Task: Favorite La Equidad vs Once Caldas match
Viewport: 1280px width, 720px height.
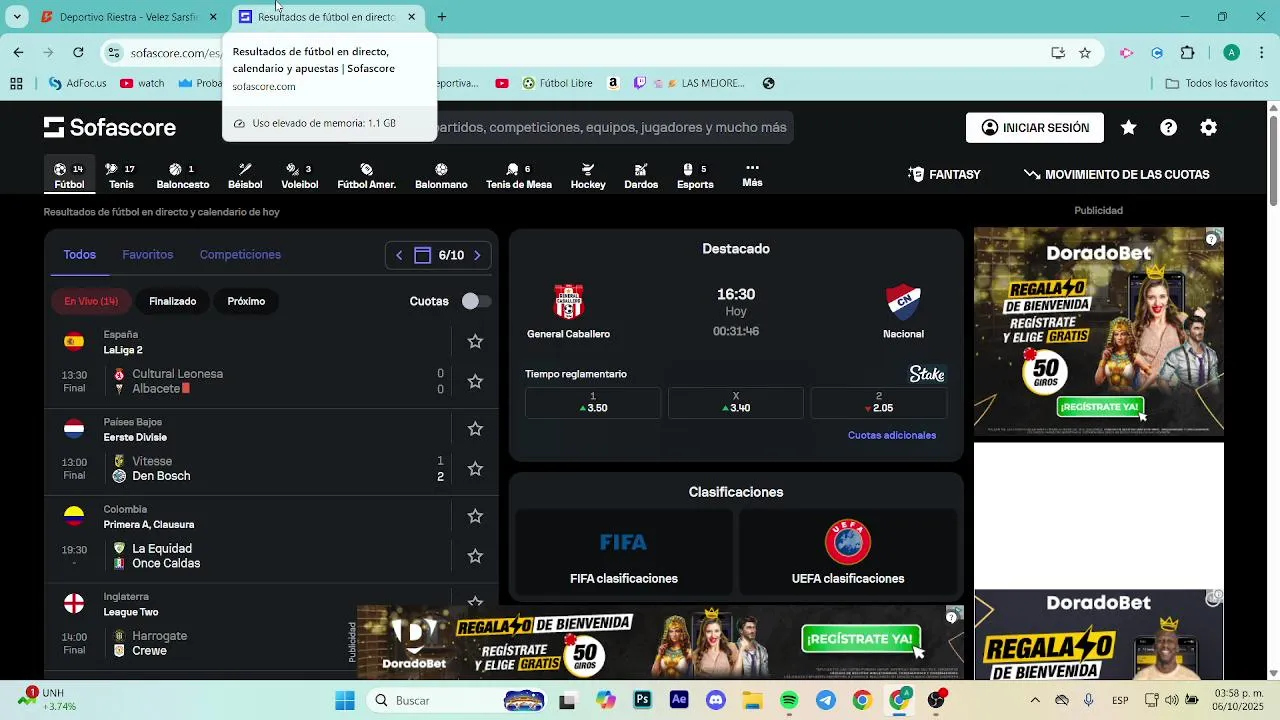Action: [x=475, y=555]
